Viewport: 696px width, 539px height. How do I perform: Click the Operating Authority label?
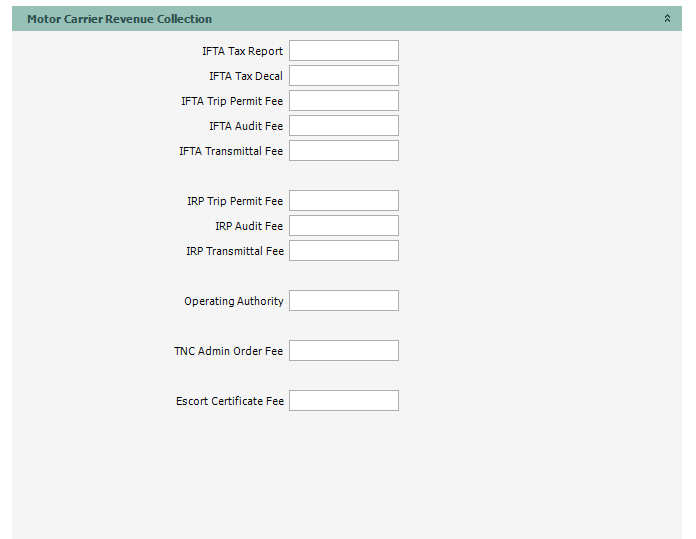(x=234, y=301)
